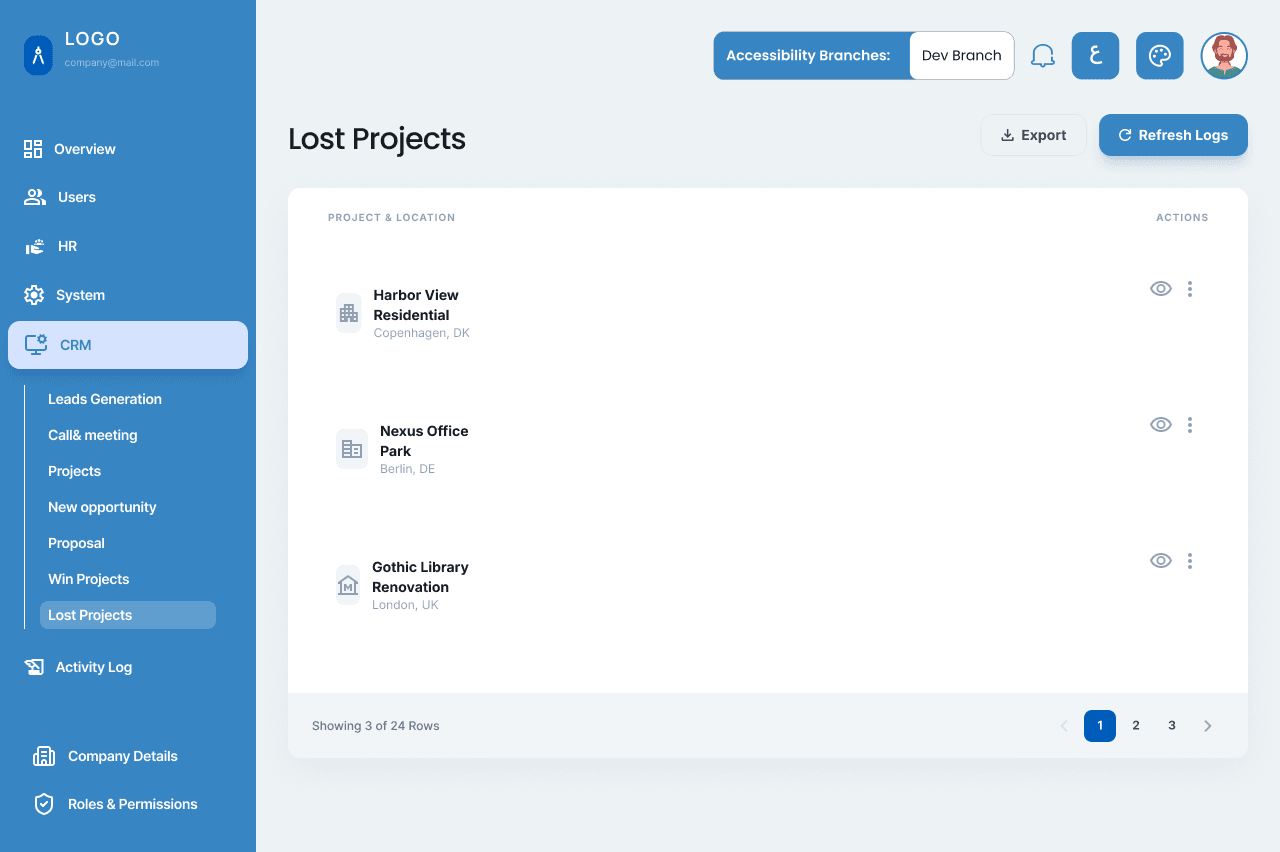Screen dimensions: 1280x852
Task: Click the compass logo icon
Action: 38,55
